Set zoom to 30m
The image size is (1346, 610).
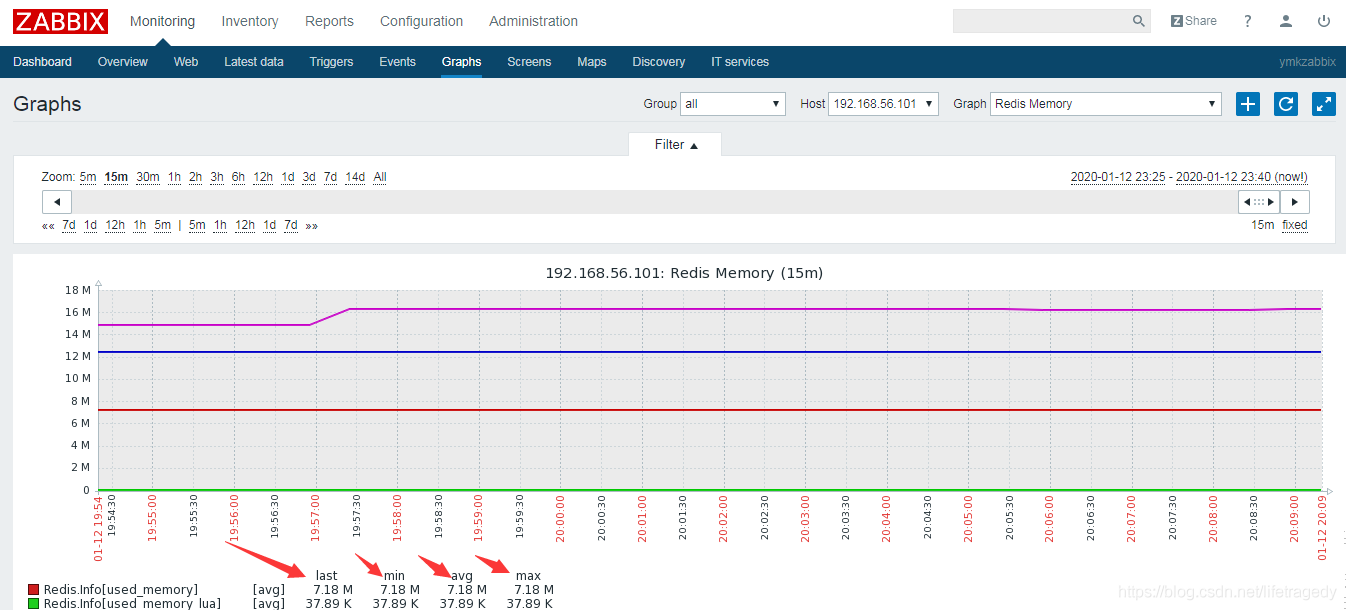148,177
